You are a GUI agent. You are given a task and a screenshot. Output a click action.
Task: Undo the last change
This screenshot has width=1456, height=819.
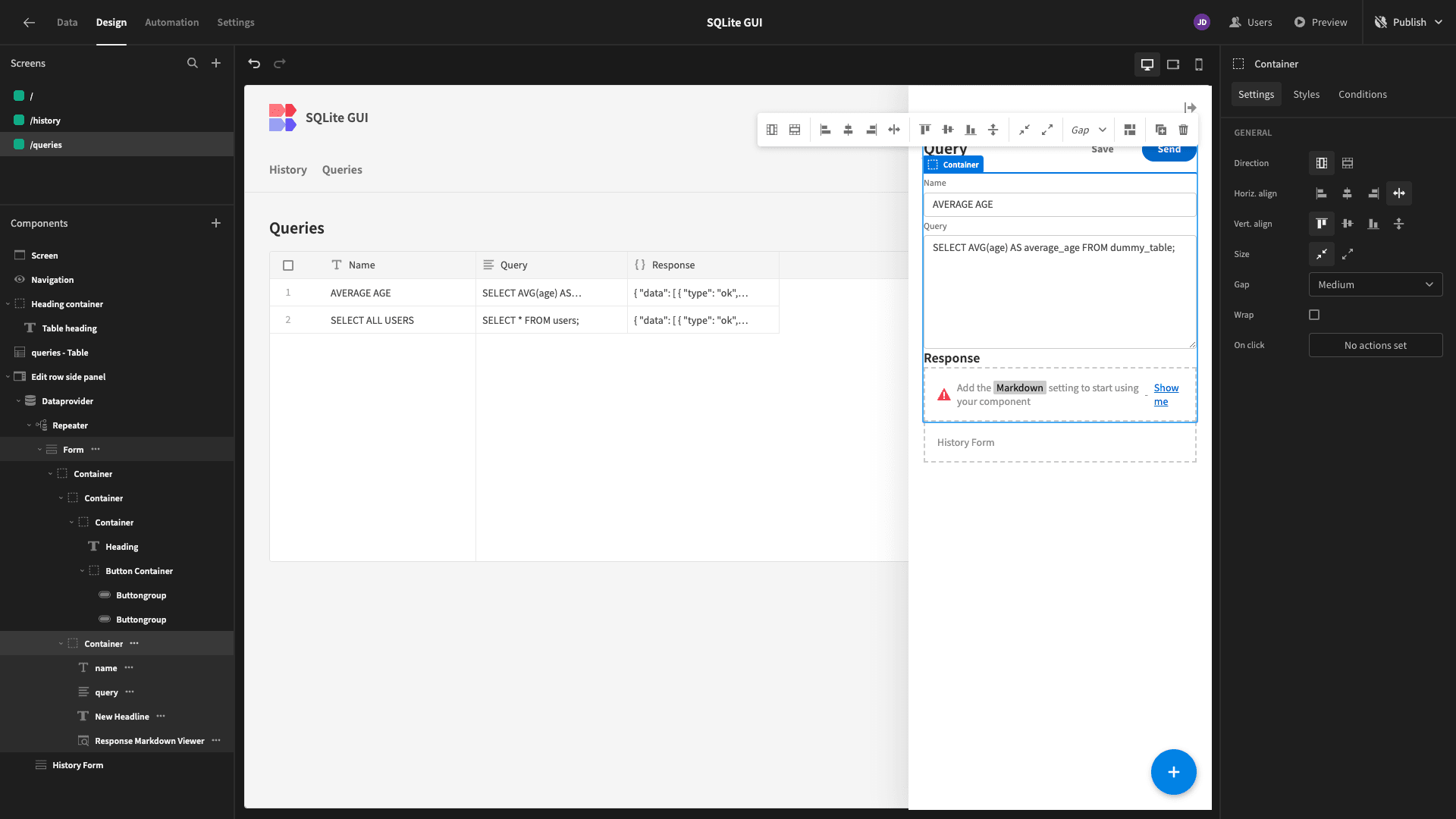click(x=254, y=64)
